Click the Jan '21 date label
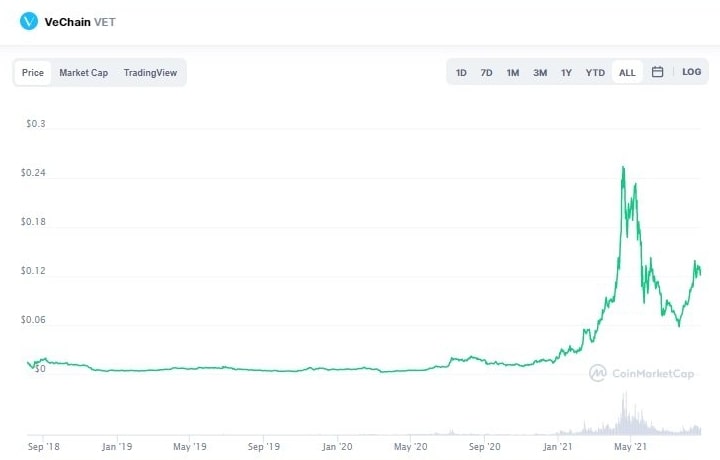The height and width of the screenshot is (460, 720). click(557, 447)
